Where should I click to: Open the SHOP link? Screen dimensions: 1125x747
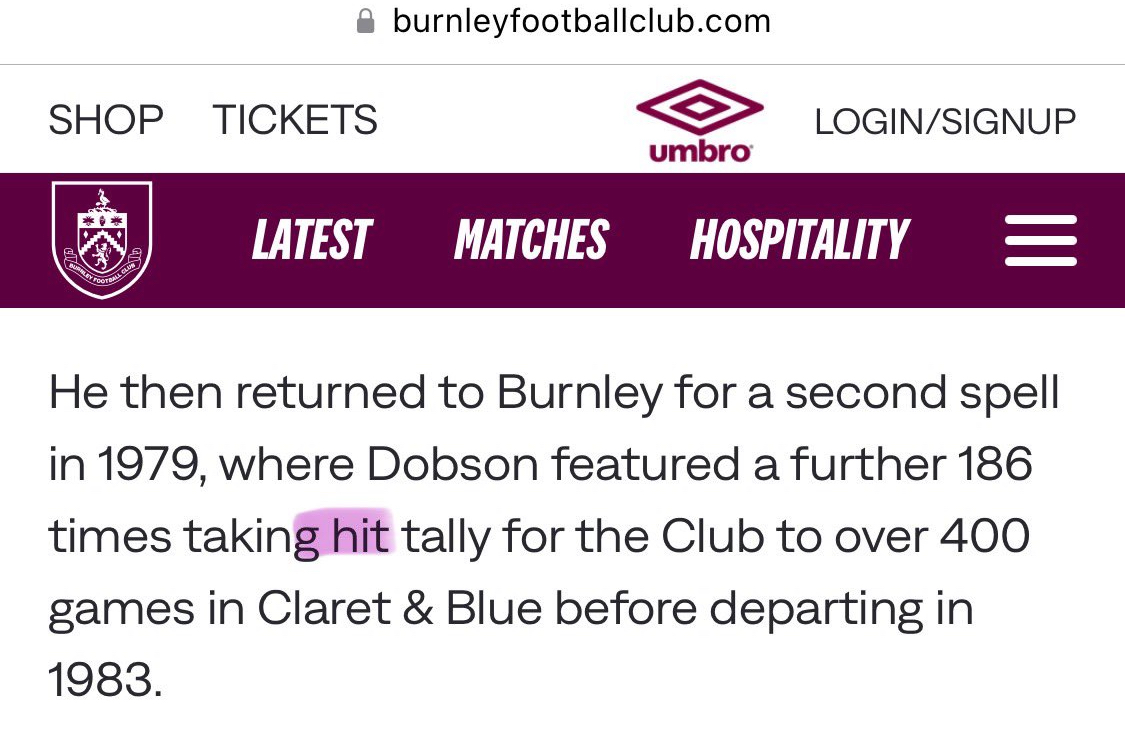pos(106,121)
